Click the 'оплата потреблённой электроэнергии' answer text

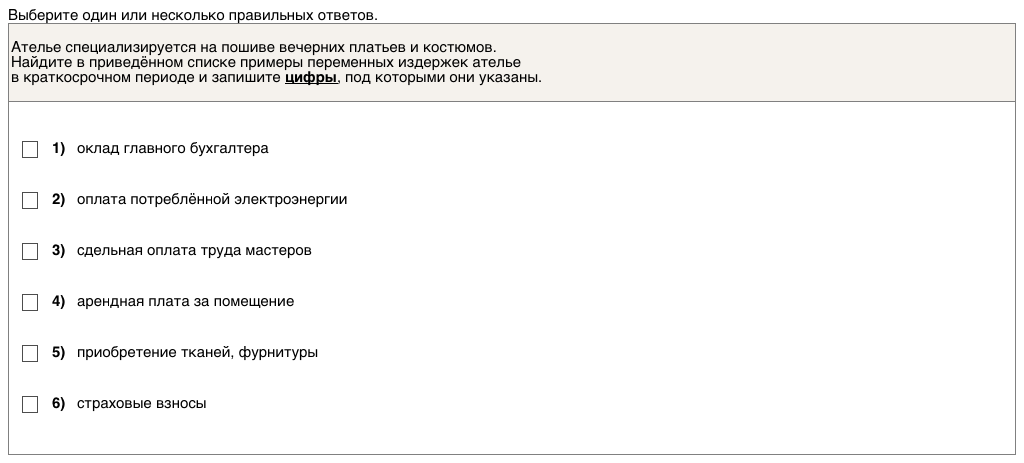[x=212, y=200]
